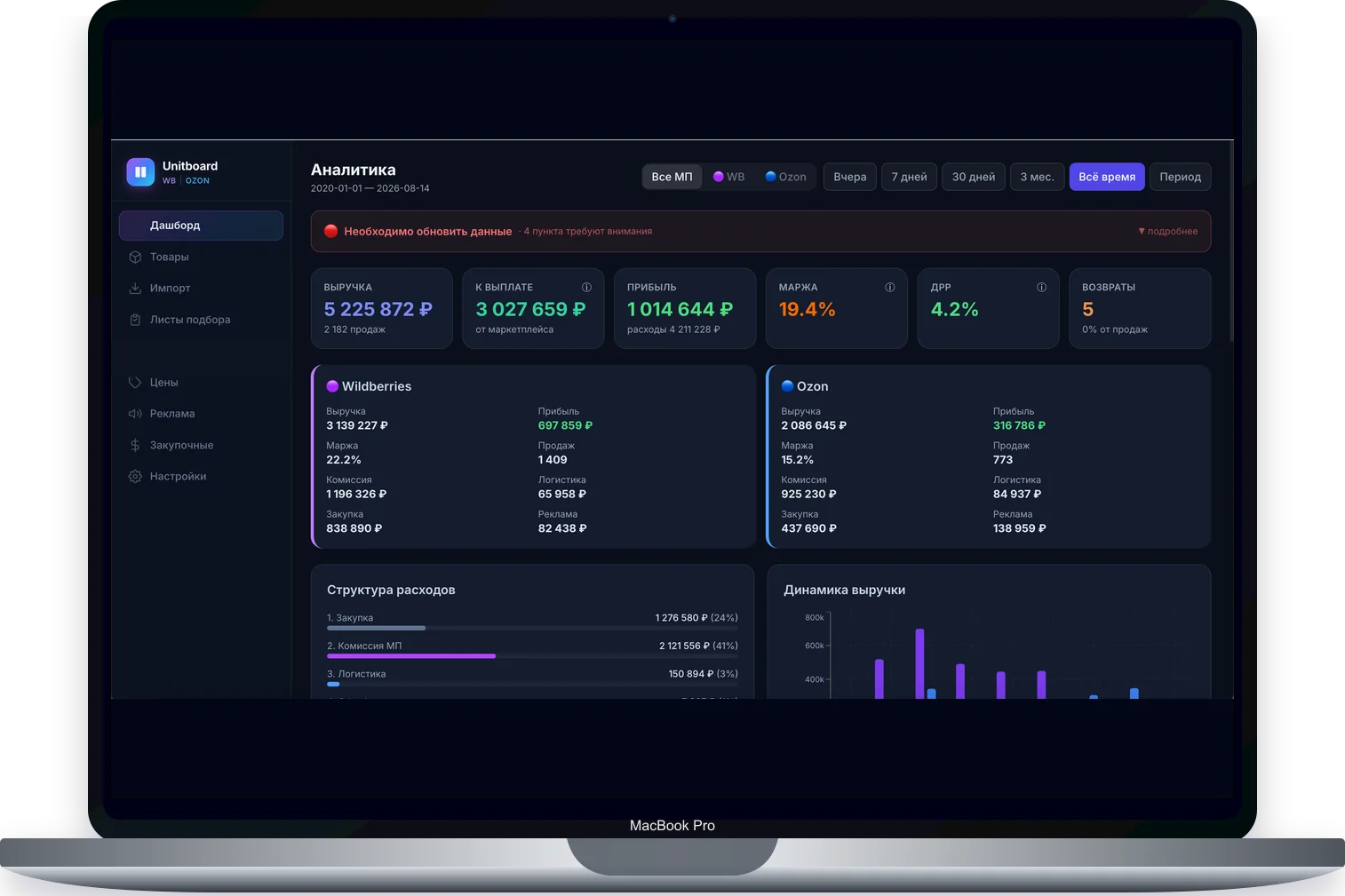Click the Wildberries sales count 1 409
Viewport: 1345px width, 896px height.
pyautogui.click(x=553, y=460)
